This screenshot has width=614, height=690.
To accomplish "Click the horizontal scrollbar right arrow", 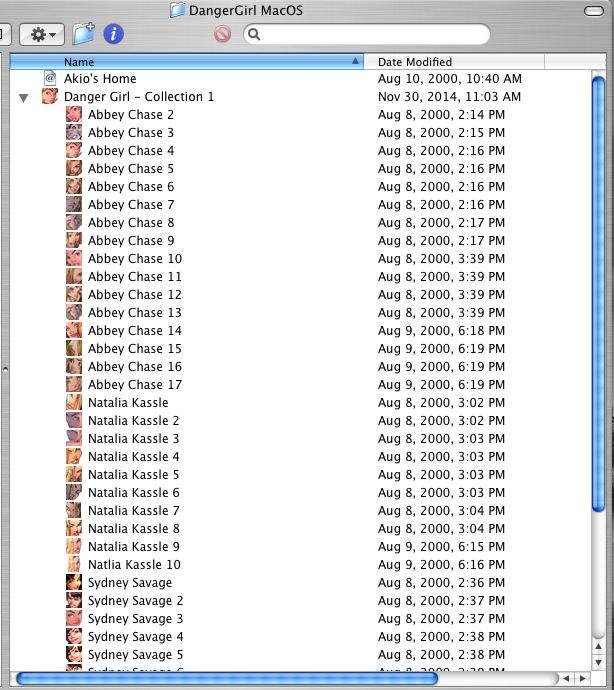I will pyautogui.click(x=582, y=679).
